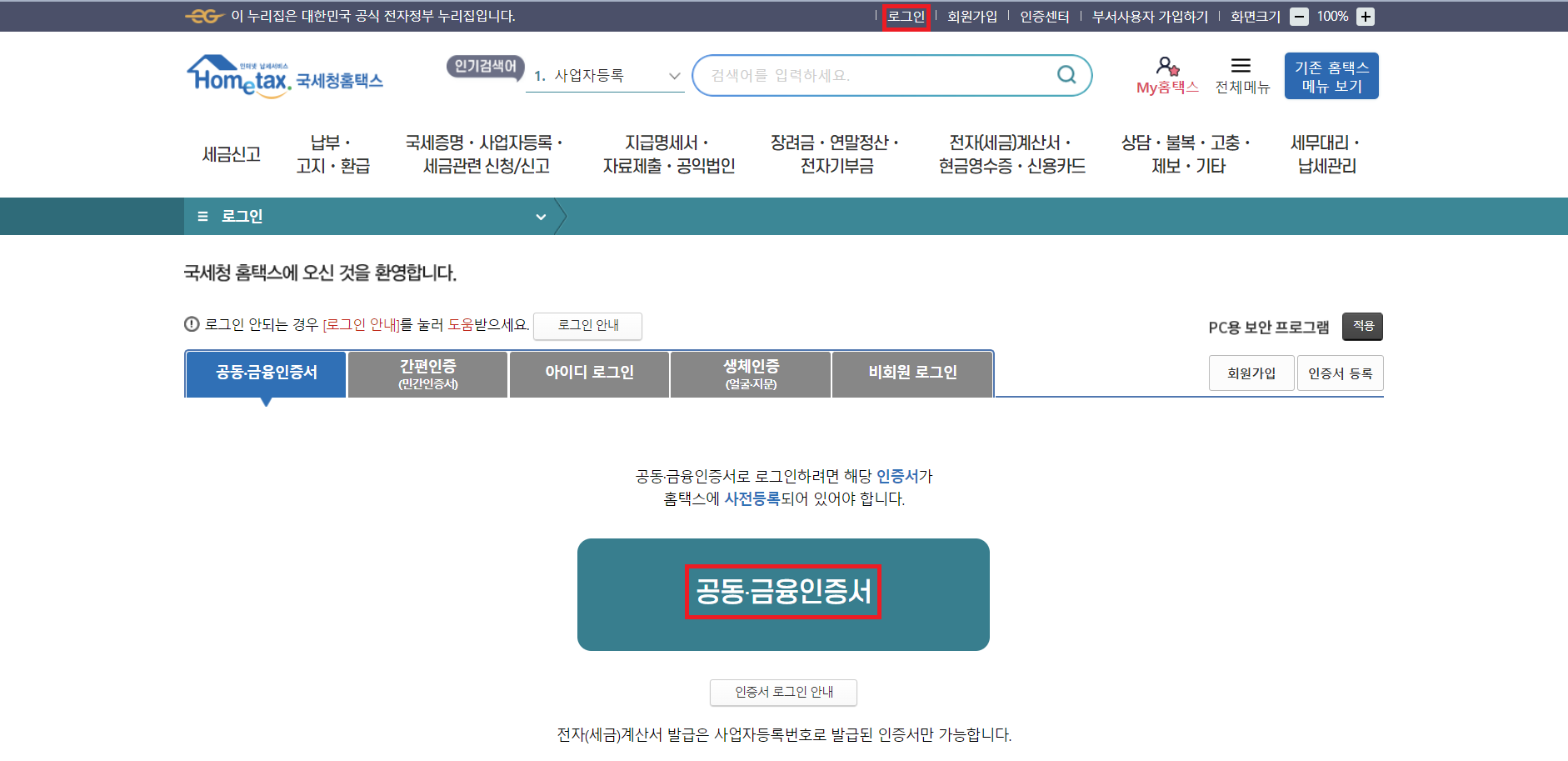Switch to the 간편인증 login tab

(x=427, y=373)
